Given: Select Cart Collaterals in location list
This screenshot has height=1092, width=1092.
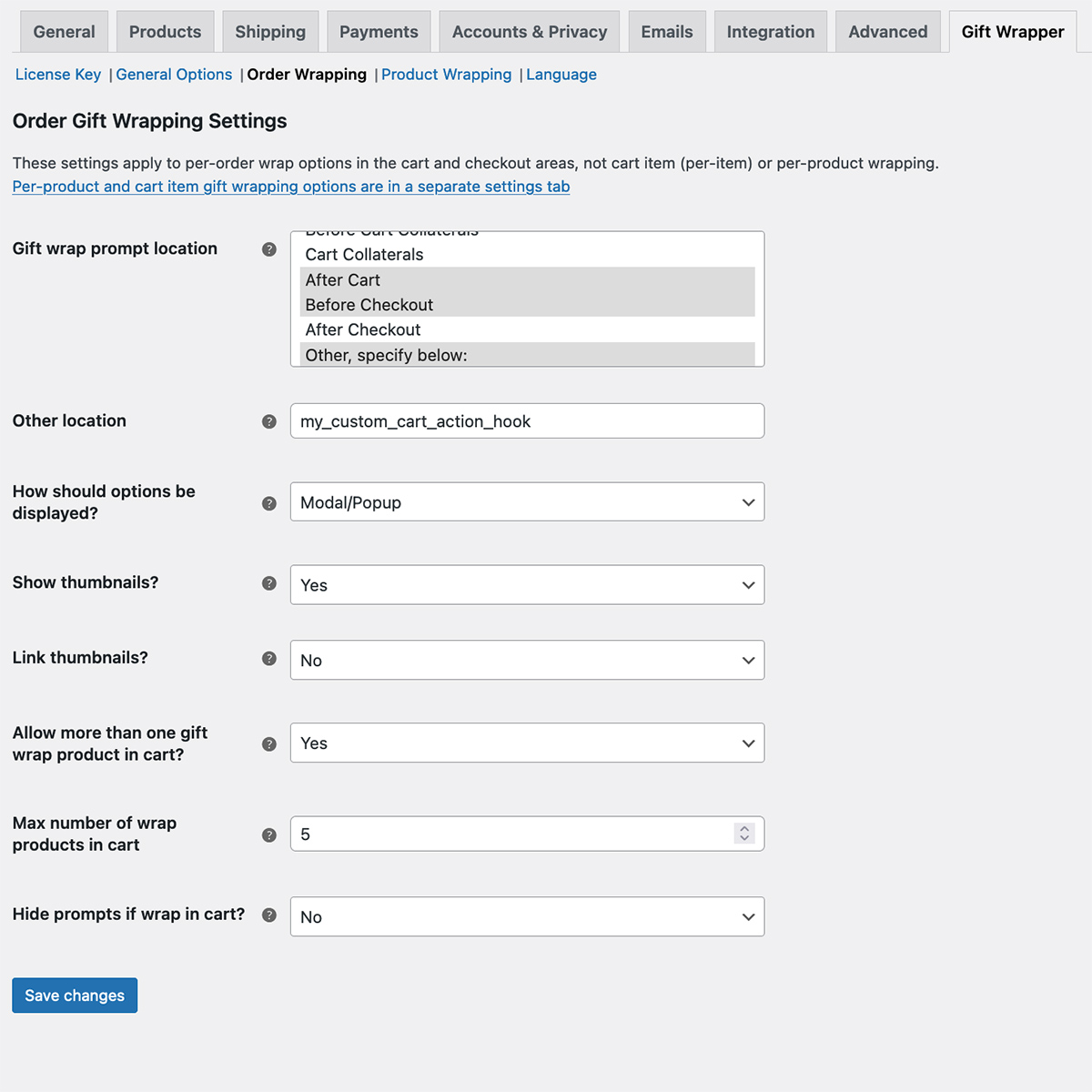Looking at the screenshot, I should pos(527,255).
